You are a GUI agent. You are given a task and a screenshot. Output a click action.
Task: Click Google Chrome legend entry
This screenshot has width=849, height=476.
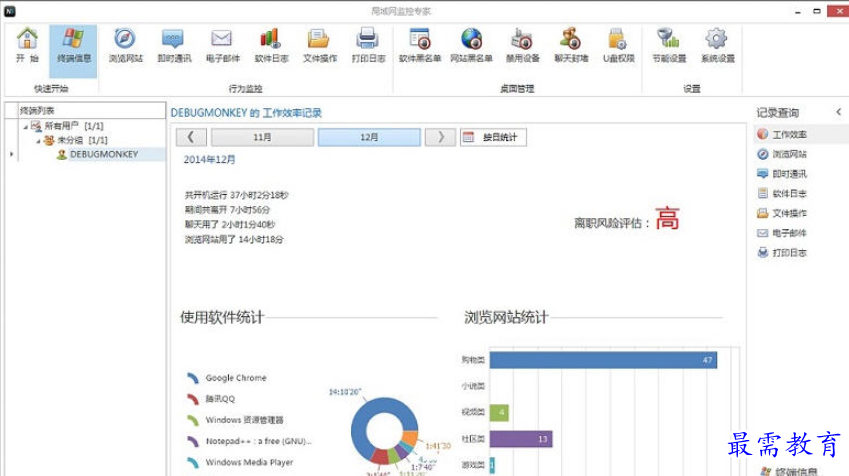(x=227, y=378)
